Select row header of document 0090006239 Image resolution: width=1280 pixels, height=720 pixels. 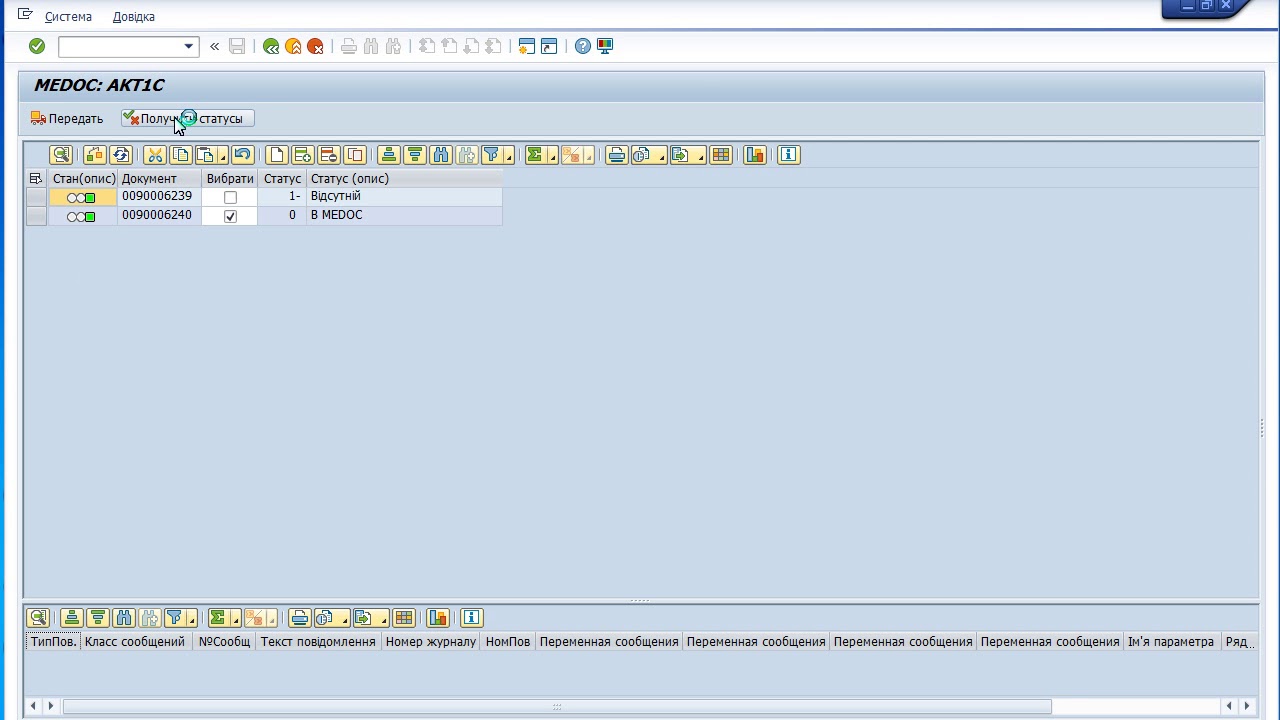click(x=36, y=197)
